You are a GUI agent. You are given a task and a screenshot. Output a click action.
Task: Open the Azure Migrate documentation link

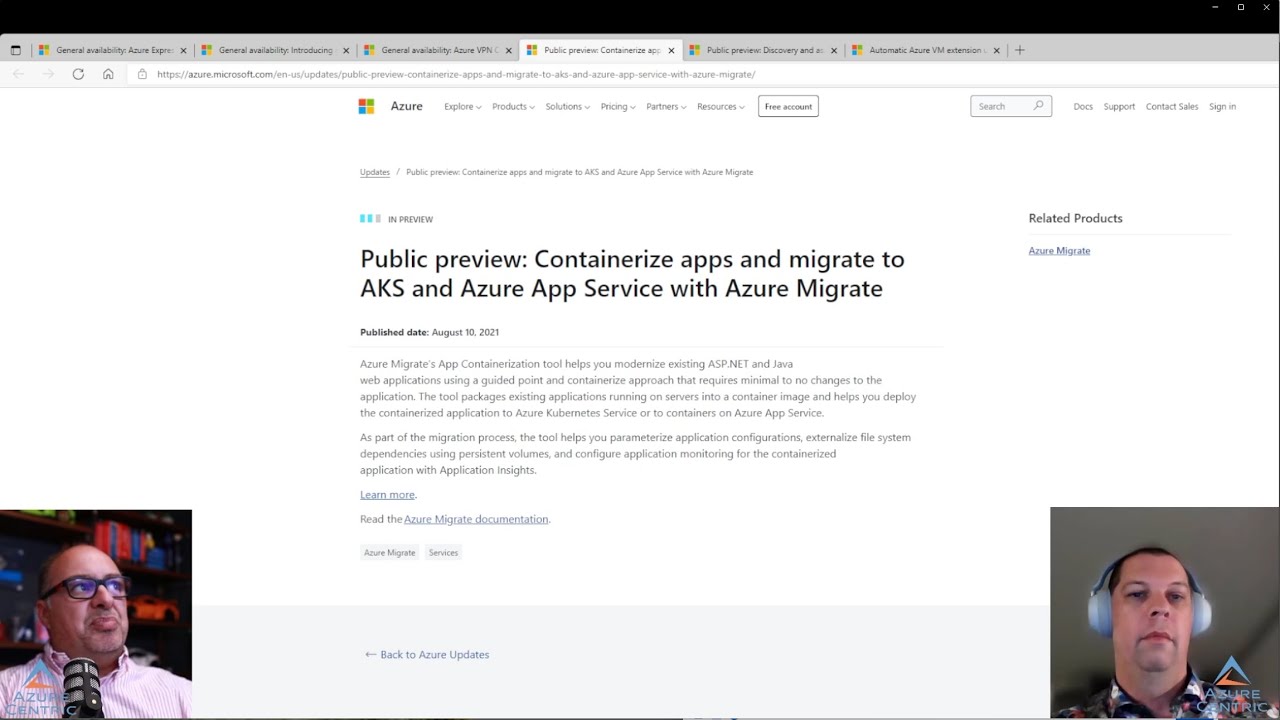pyautogui.click(x=476, y=519)
